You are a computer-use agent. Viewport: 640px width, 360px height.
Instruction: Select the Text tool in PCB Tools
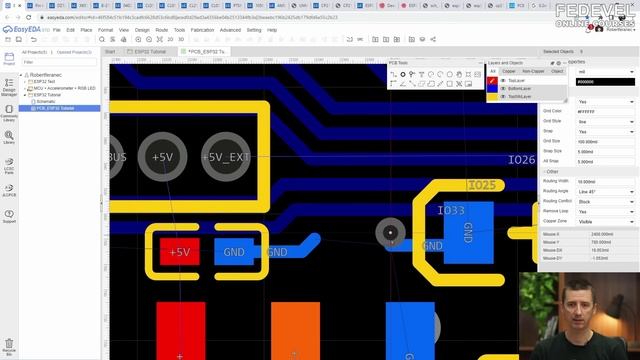421,74
